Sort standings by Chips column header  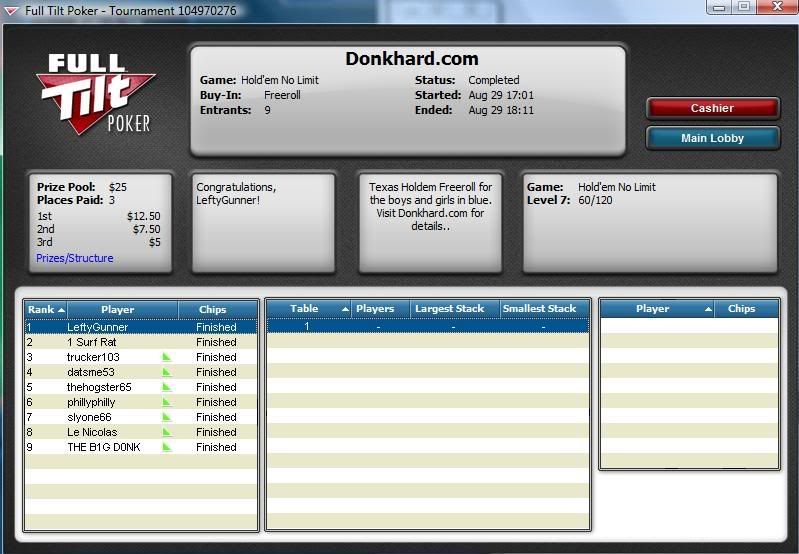tap(218, 309)
